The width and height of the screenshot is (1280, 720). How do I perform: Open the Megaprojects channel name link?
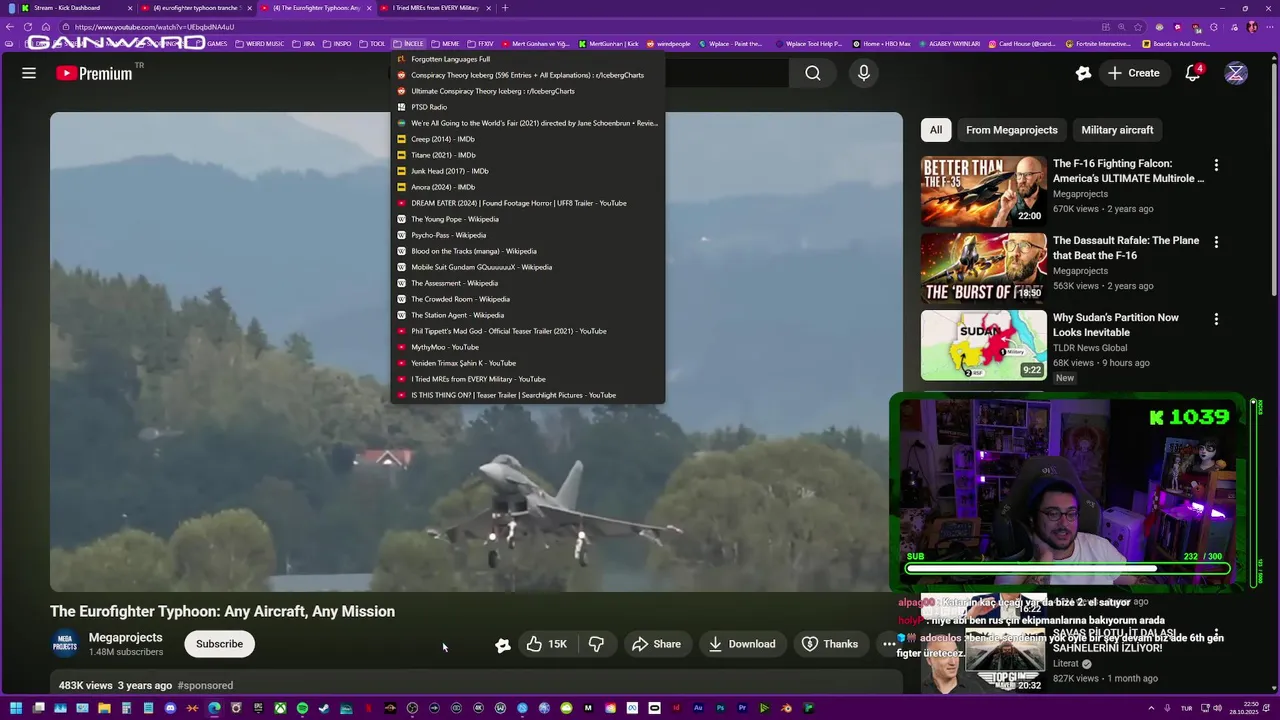pos(125,637)
